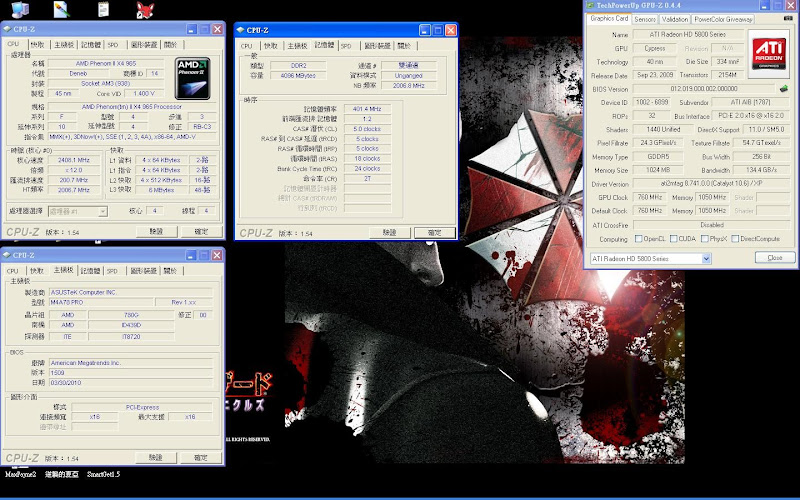Click the 'Cypress' GPU value

[655, 48]
